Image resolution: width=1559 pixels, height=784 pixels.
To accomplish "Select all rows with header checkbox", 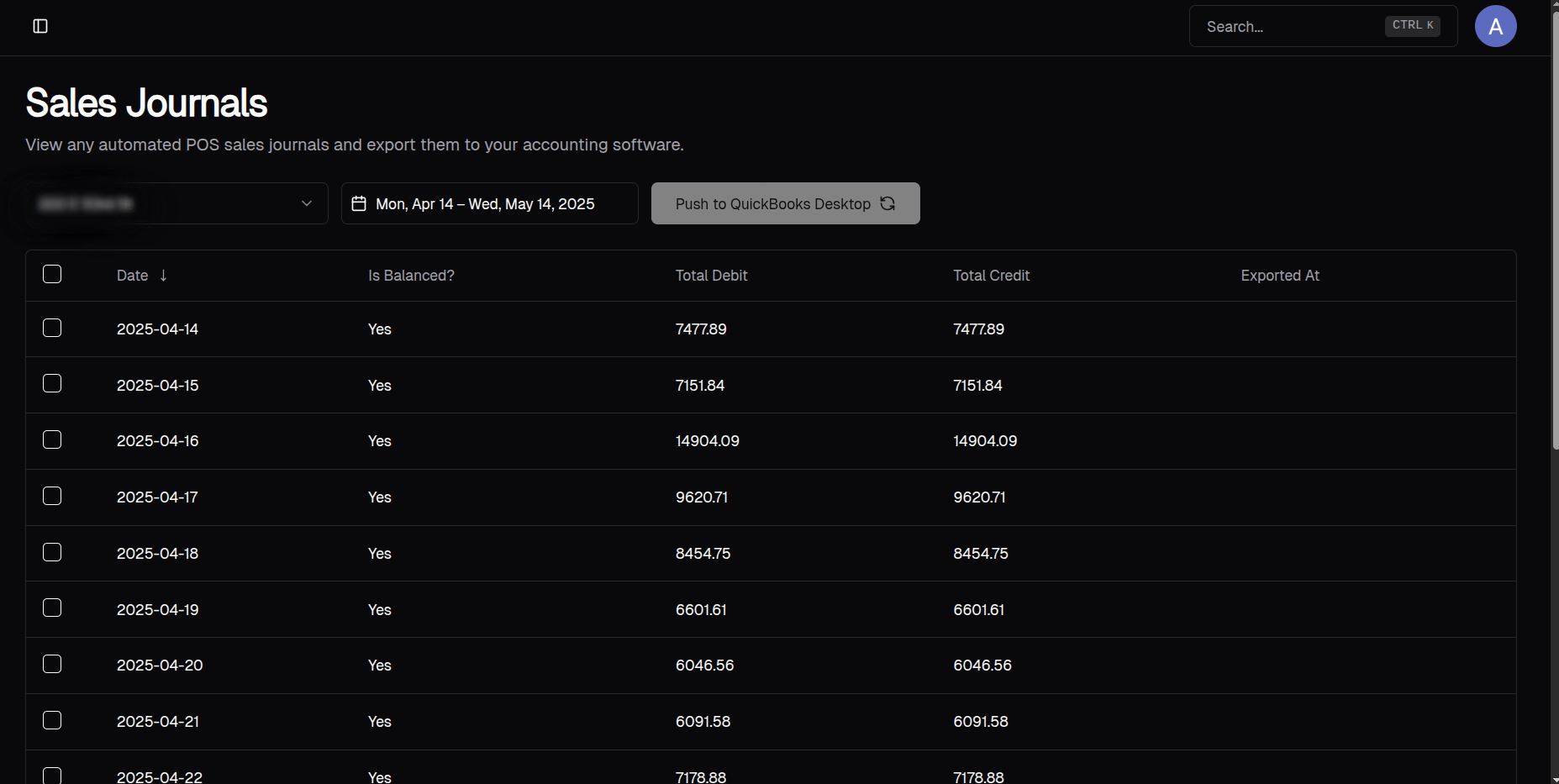I will [52, 274].
